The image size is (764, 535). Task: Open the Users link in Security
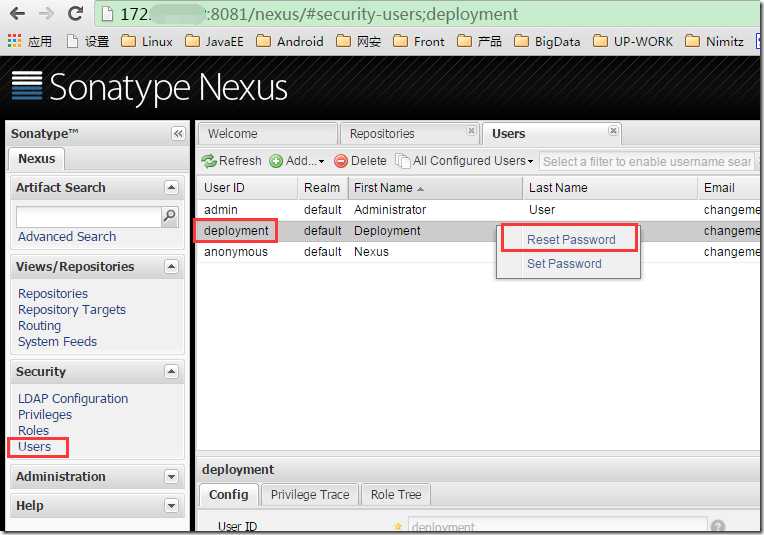[34, 447]
